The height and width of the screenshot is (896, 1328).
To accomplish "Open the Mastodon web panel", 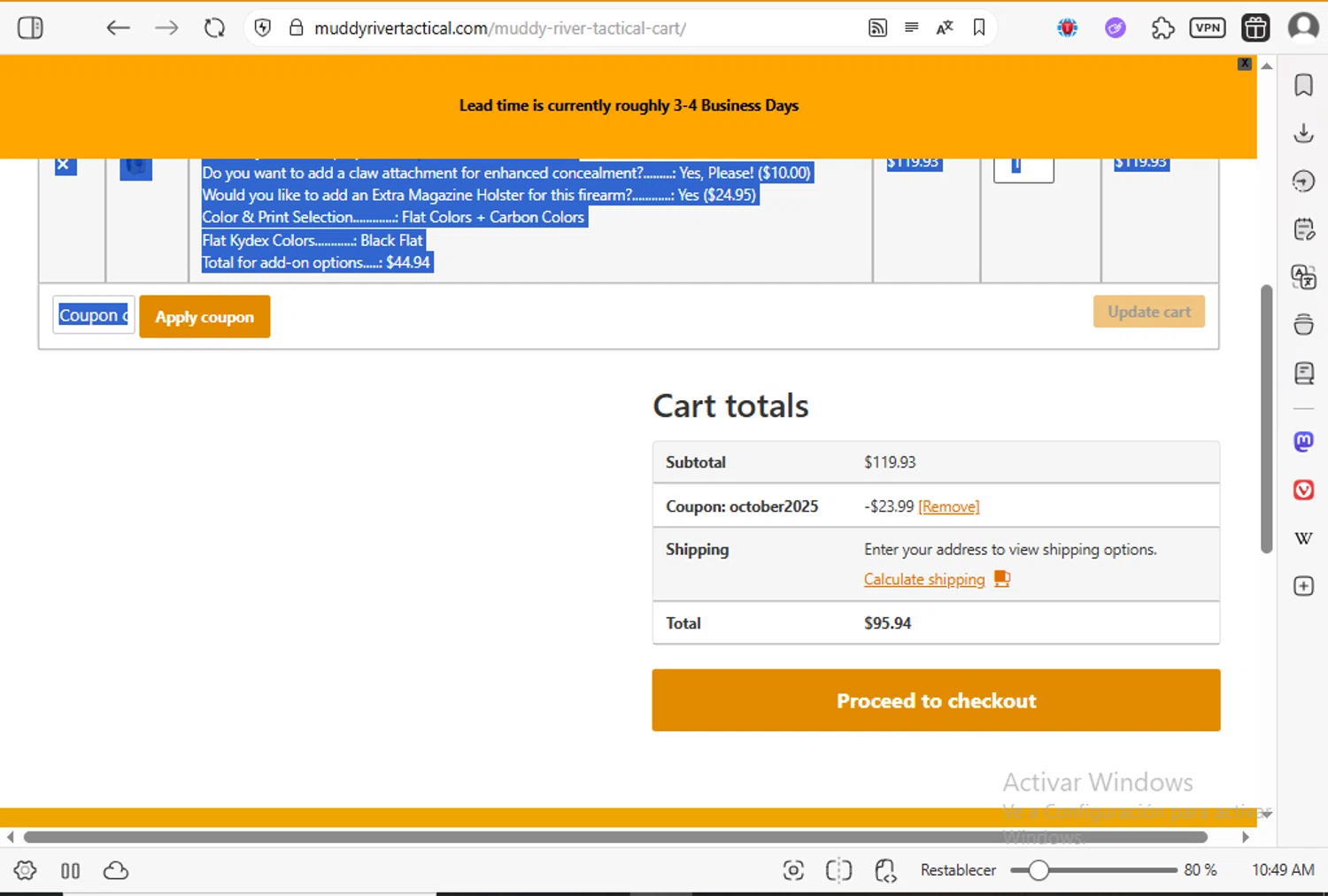I will [x=1303, y=441].
